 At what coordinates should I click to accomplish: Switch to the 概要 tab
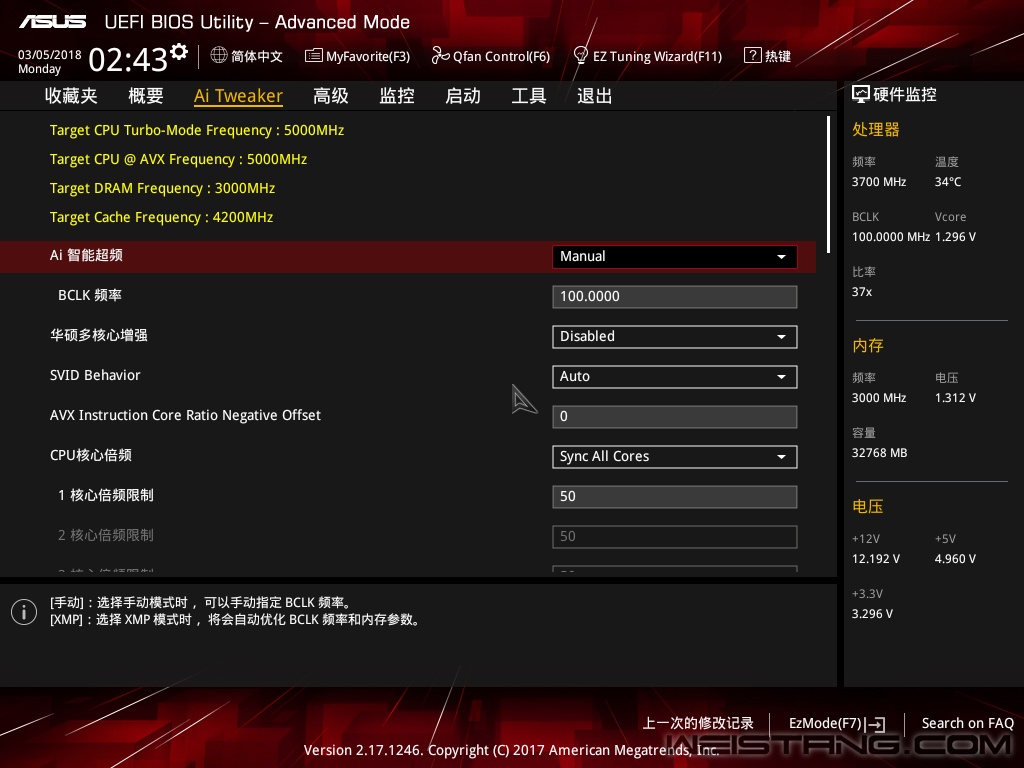(146, 96)
